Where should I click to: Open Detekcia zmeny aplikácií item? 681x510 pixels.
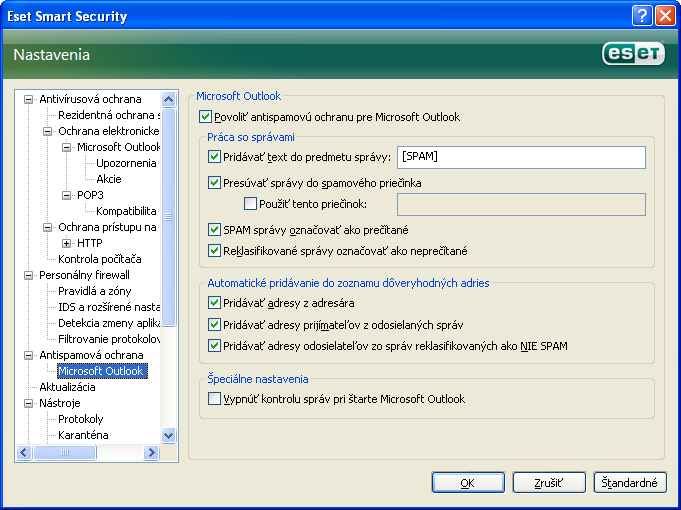[109, 323]
